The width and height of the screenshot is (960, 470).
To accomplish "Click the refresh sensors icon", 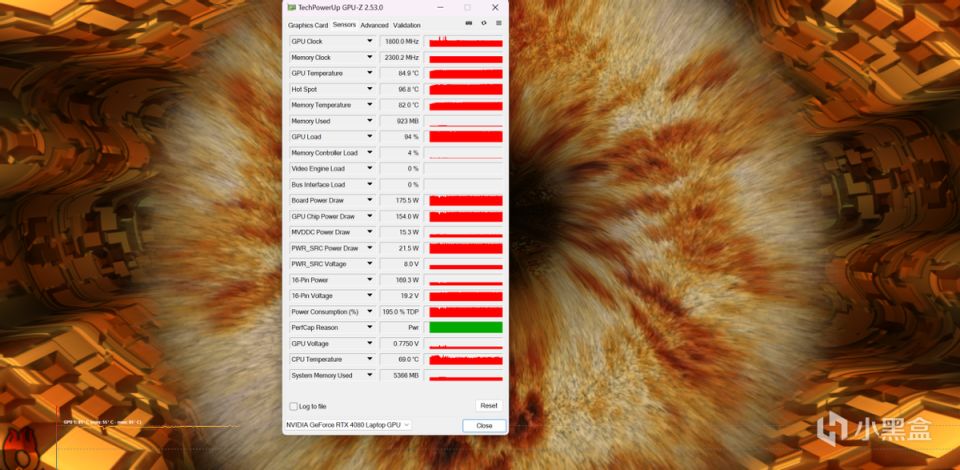I will pyautogui.click(x=484, y=23).
